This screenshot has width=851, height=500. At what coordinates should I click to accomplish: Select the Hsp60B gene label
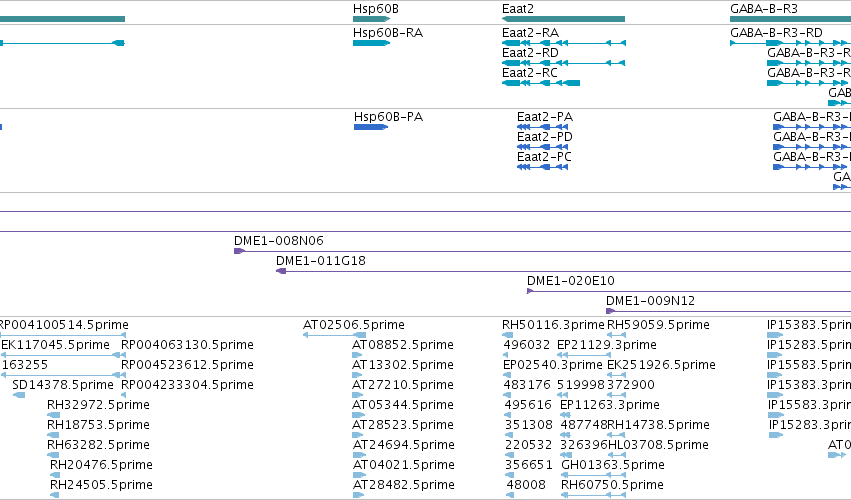(x=376, y=9)
